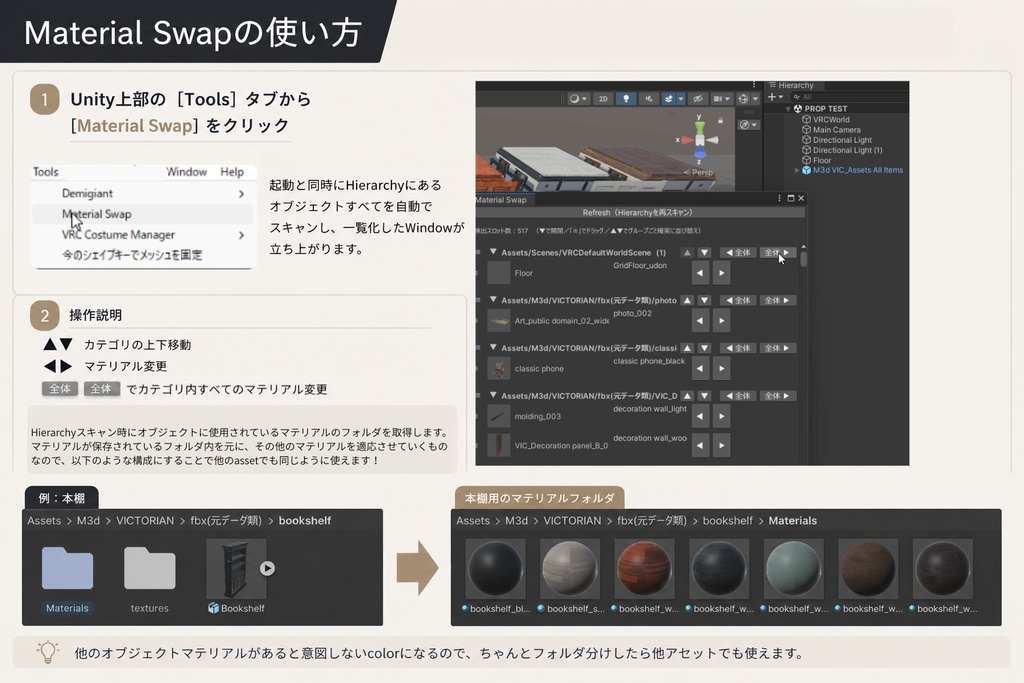The width and height of the screenshot is (1024, 683).
Task: Open Material Swap window kebab options menu
Action: coord(779,199)
